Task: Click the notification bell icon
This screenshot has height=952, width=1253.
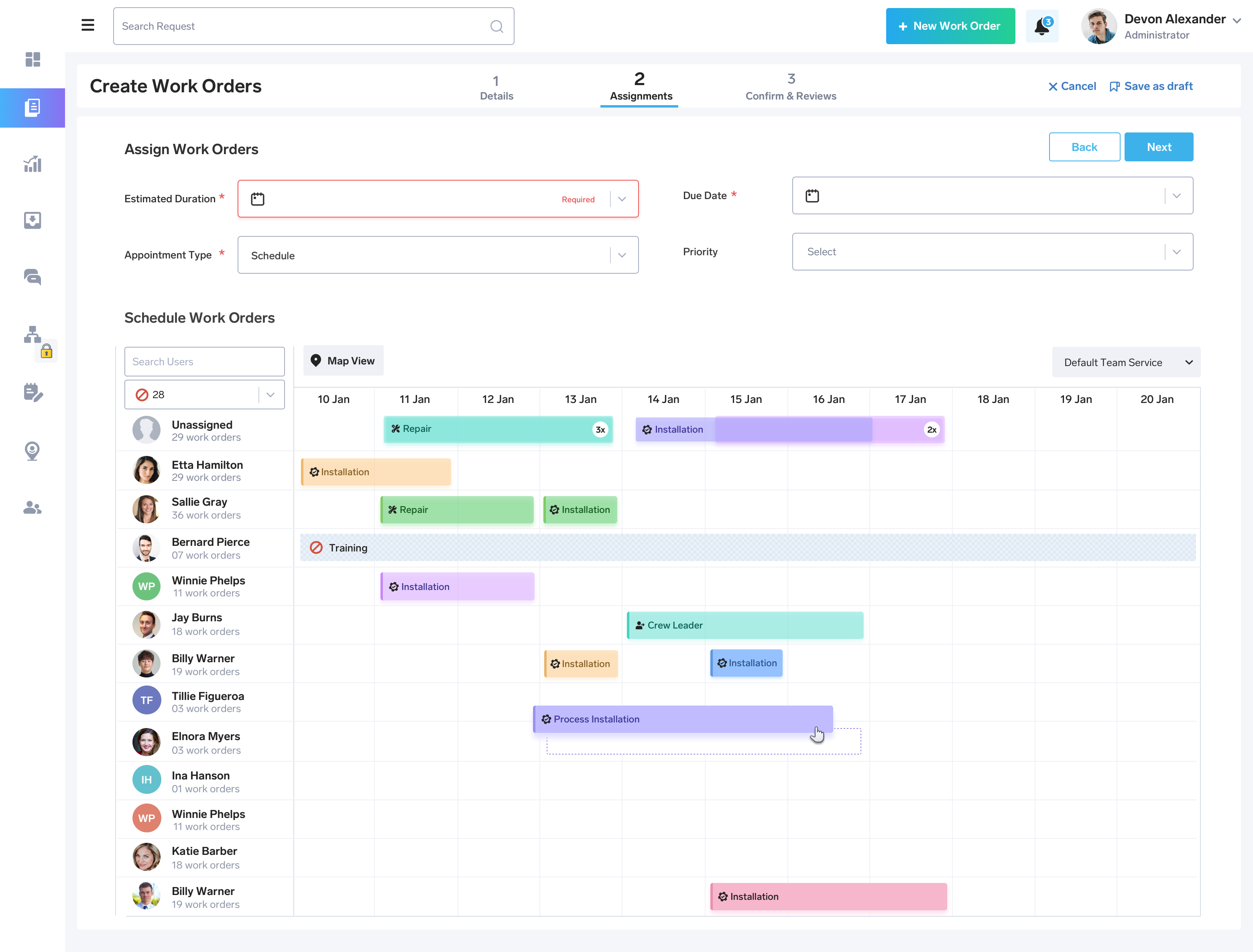Action: click(1041, 26)
